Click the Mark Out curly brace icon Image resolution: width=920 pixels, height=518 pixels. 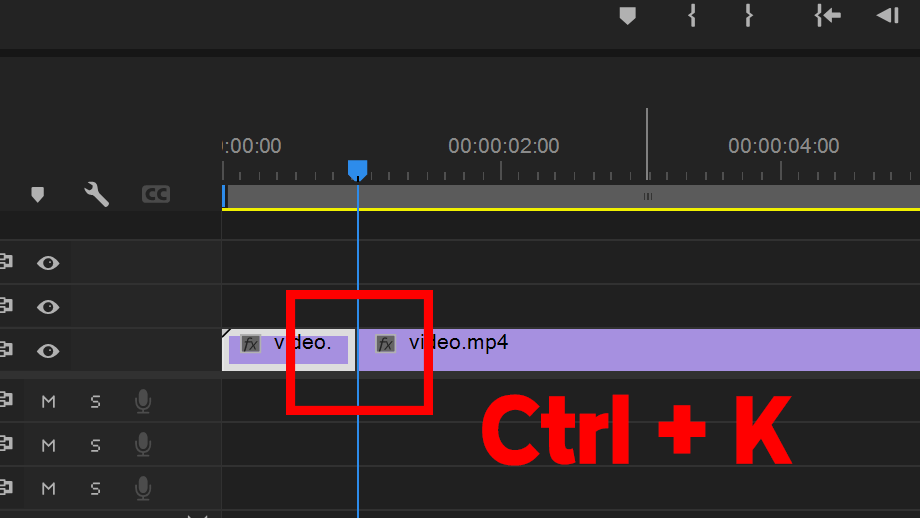click(748, 15)
